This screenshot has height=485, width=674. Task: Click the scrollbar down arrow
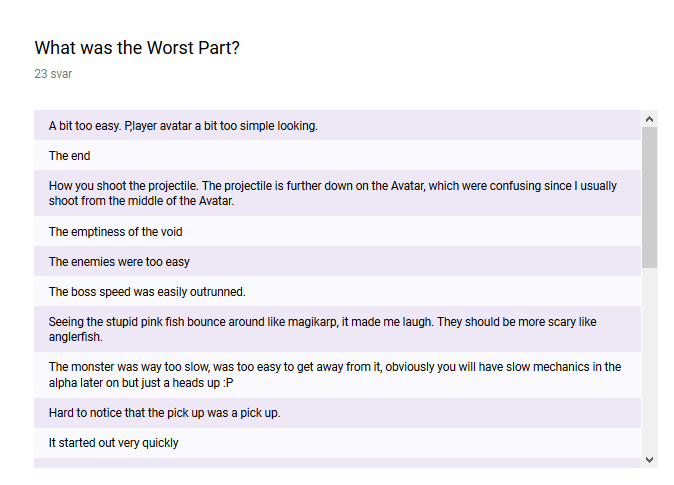pos(649,459)
